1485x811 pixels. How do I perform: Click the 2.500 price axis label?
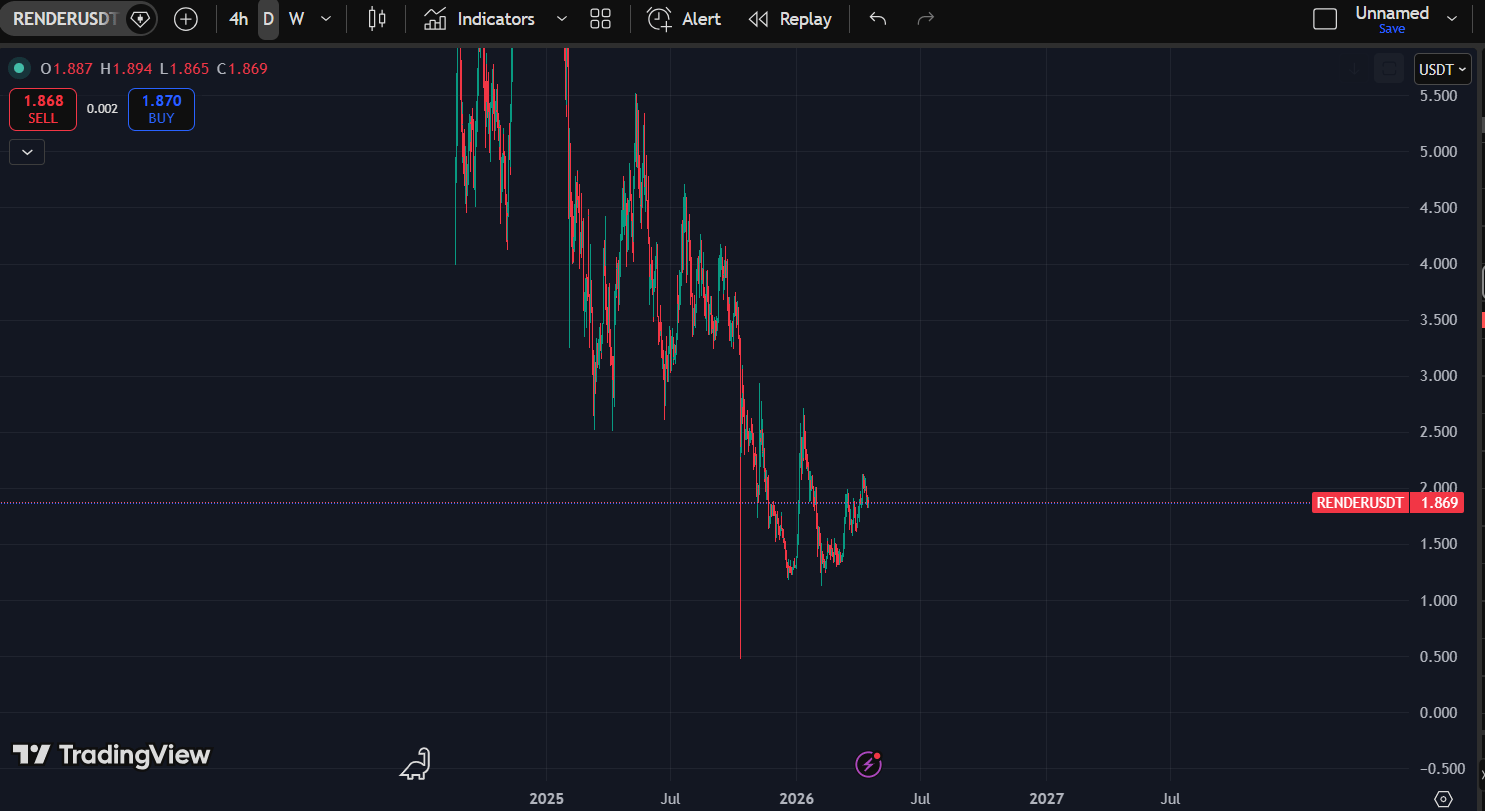pos(1438,432)
